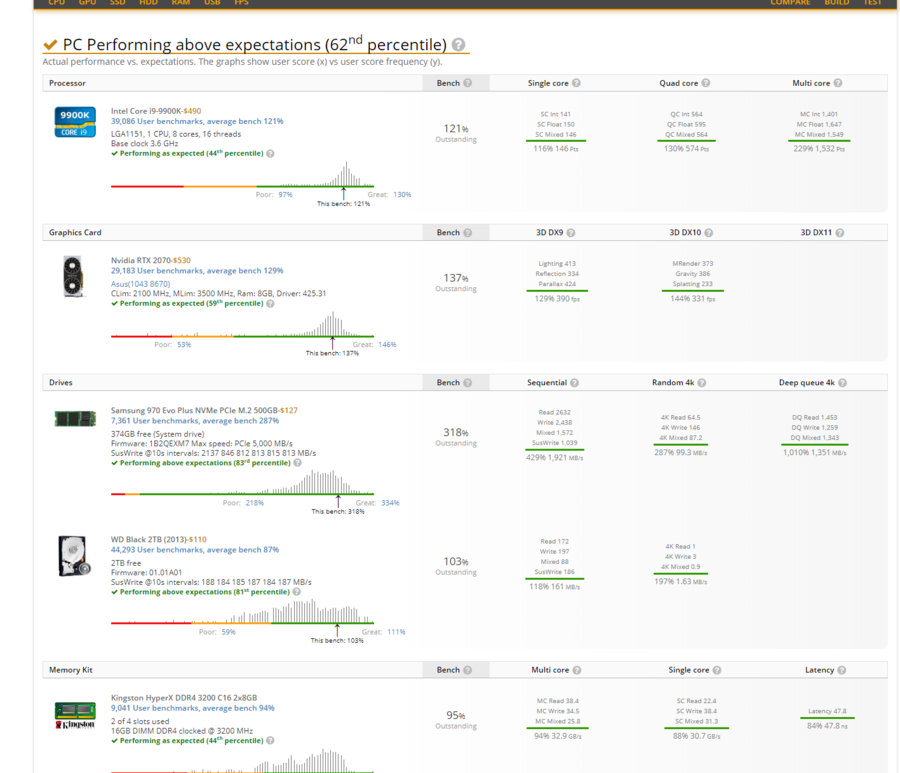
Task: Click Samsung drive Poor 218% value
Action: point(254,503)
